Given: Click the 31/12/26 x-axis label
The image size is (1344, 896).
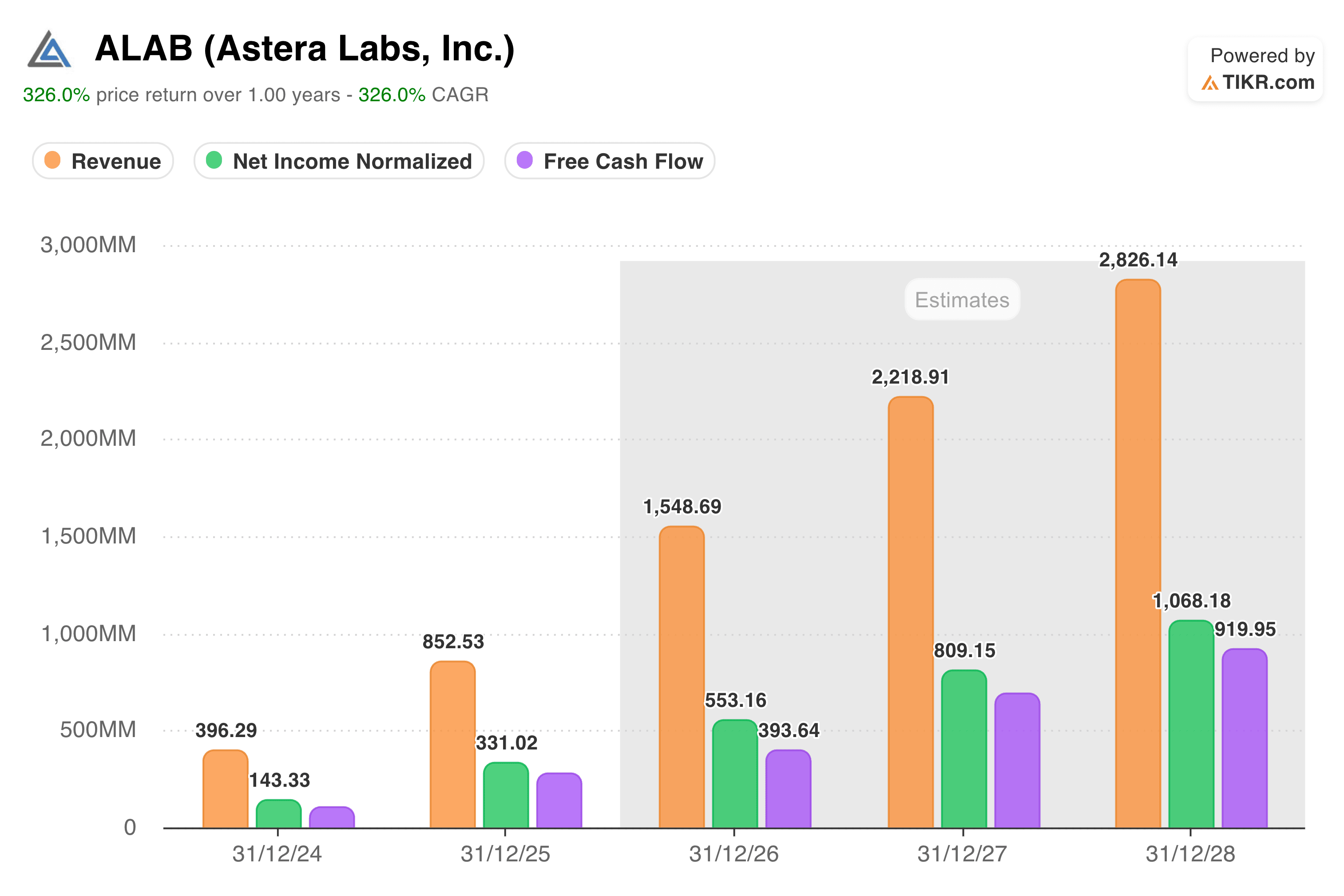Looking at the screenshot, I should click(x=733, y=854).
